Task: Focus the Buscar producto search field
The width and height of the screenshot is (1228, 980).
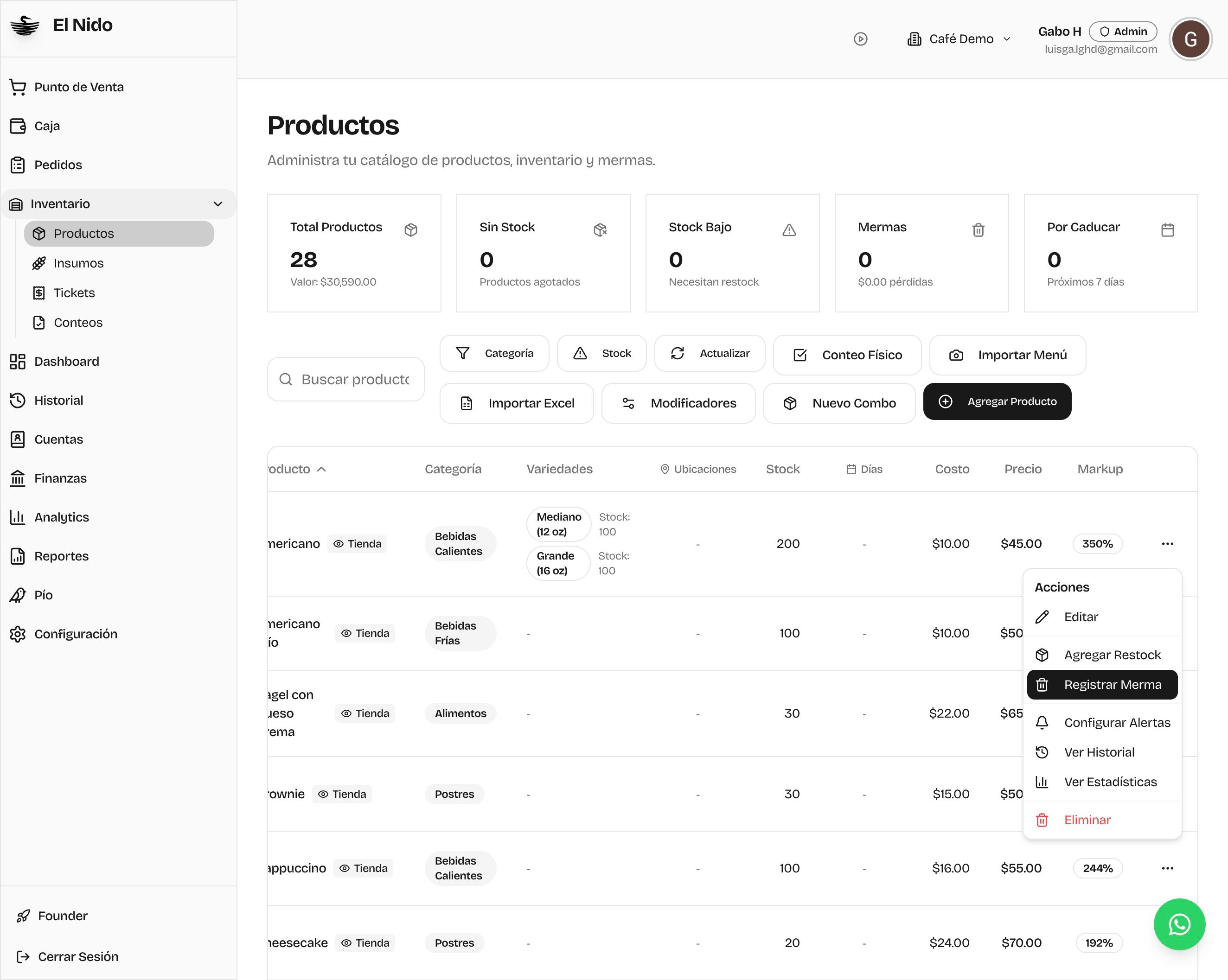Action: pos(346,379)
